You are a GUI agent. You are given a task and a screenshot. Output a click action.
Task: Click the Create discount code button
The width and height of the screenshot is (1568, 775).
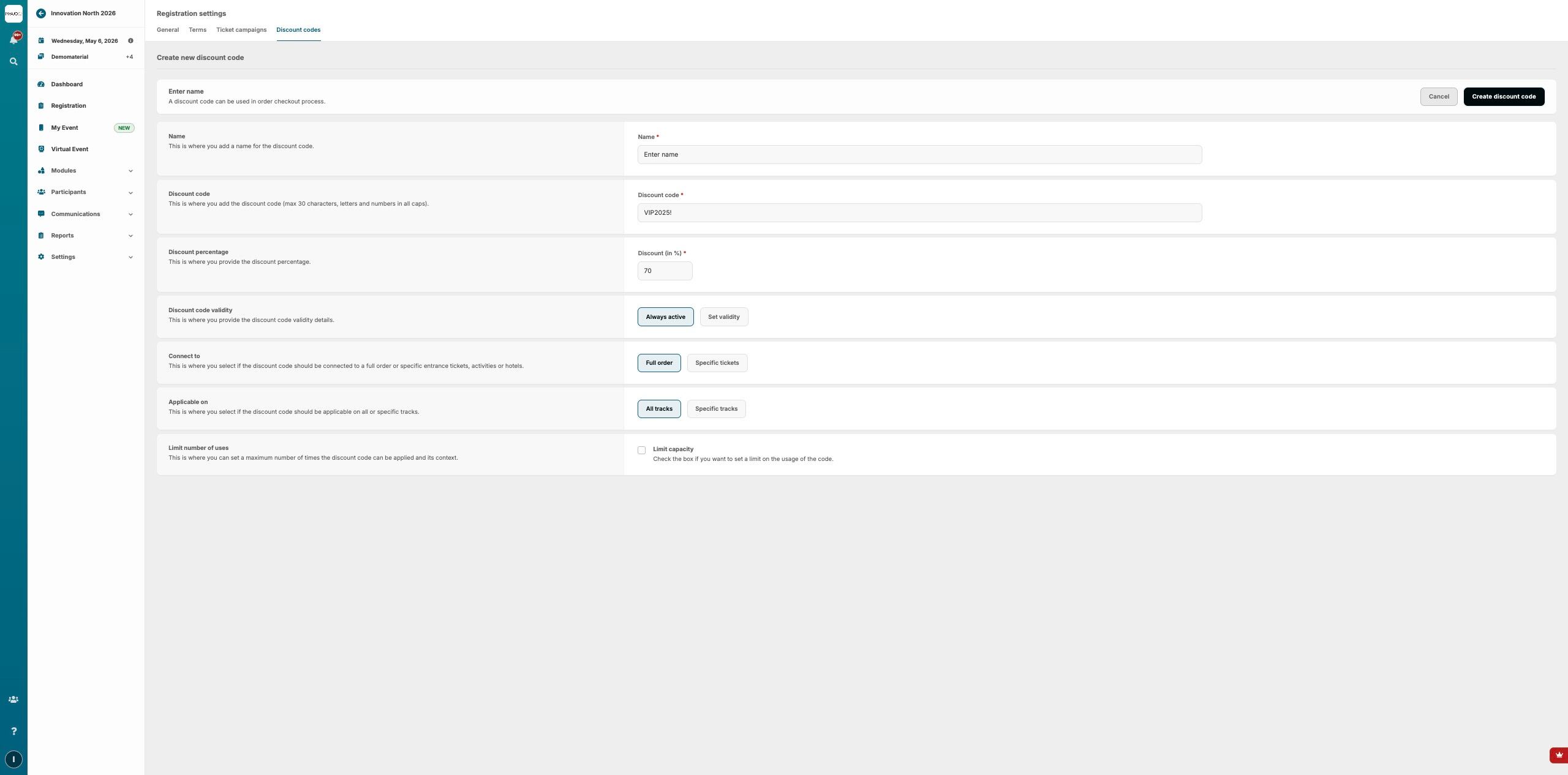(x=1503, y=97)
